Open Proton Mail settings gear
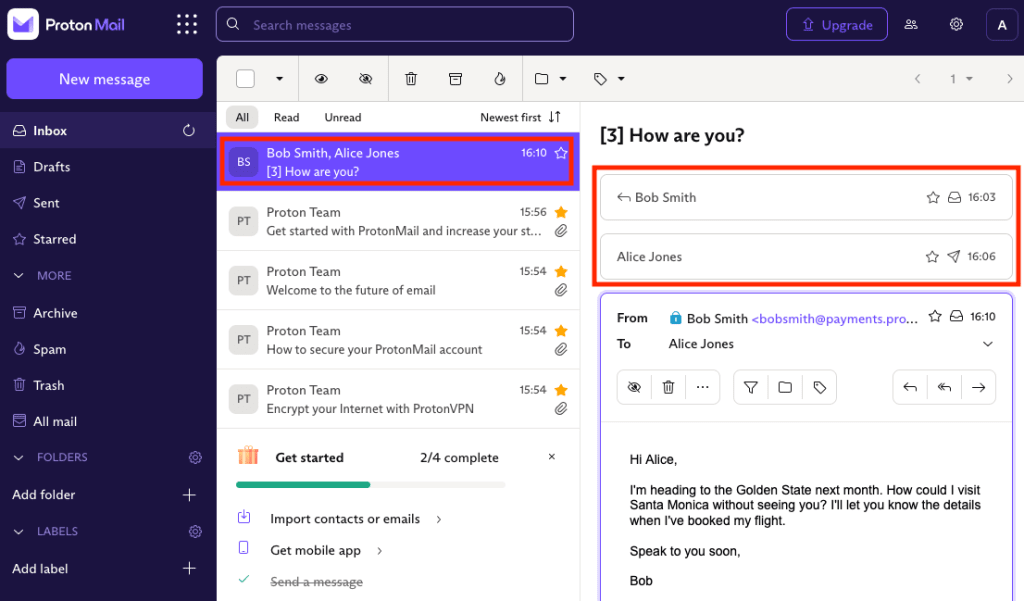The width and height of the screenshot is (1024, 601). click(956, 24)
